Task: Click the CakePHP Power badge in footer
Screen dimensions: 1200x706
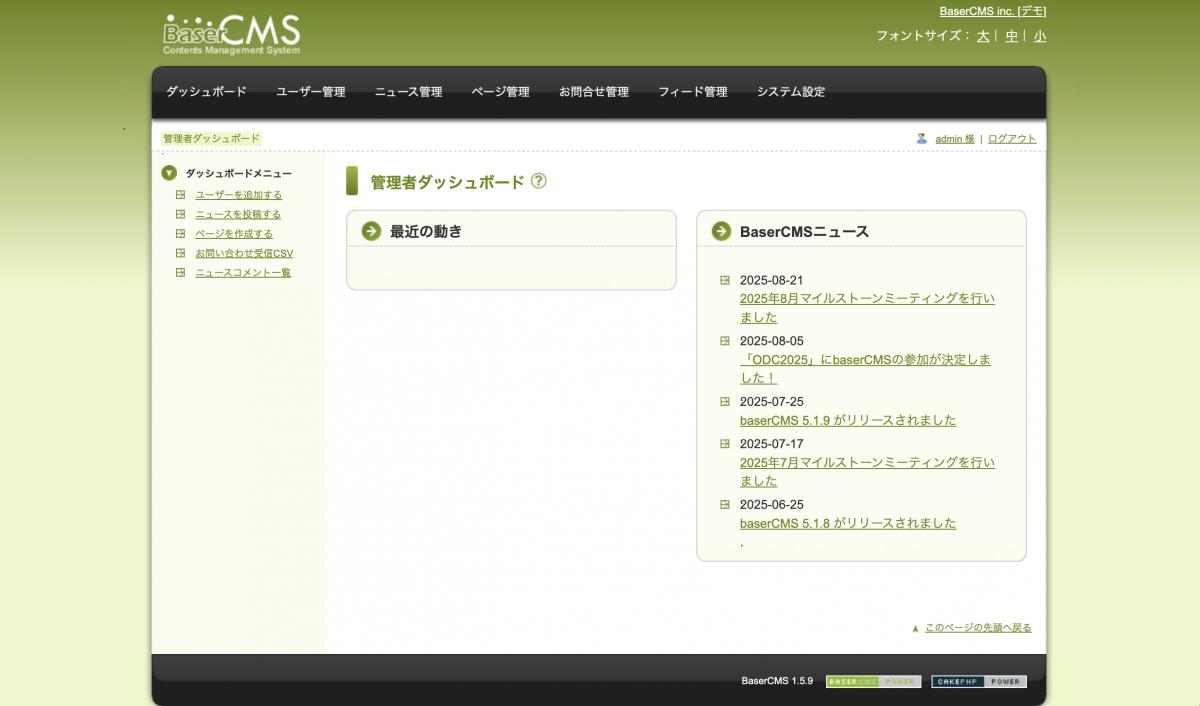Action: pos(978,681)
